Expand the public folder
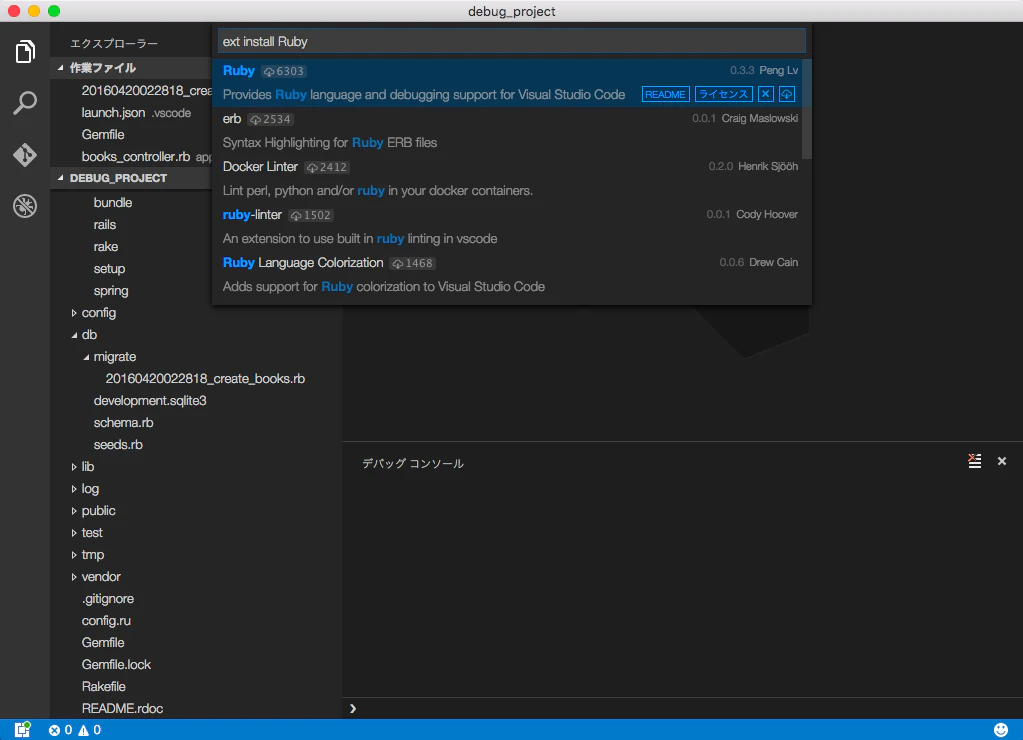Viewport: 1023px width, 740px height. click(x=74, y=511)
